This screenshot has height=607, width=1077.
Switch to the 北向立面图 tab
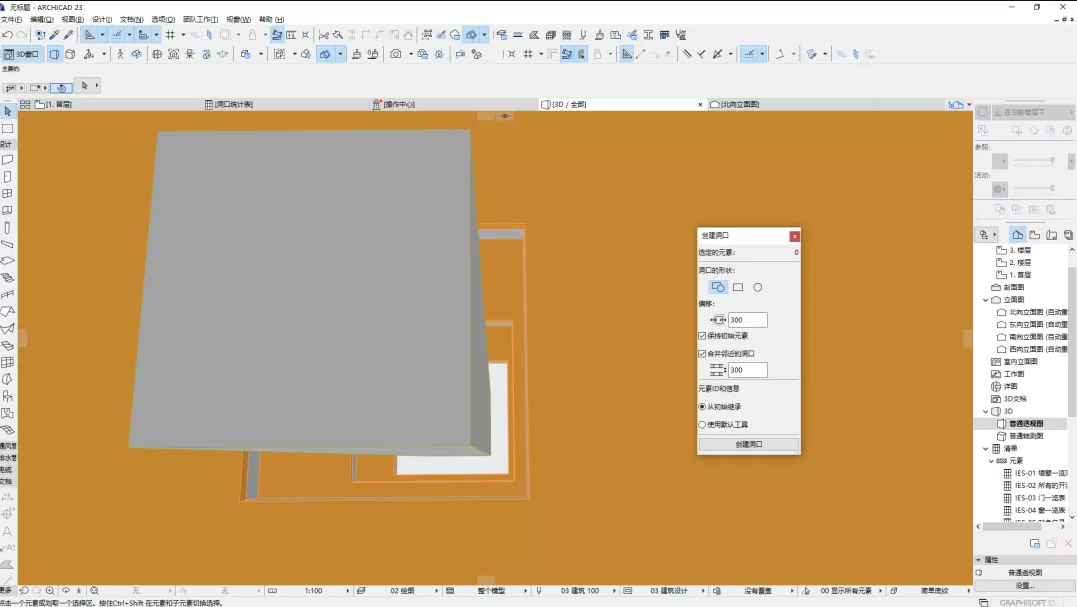[x=740, y=104]
